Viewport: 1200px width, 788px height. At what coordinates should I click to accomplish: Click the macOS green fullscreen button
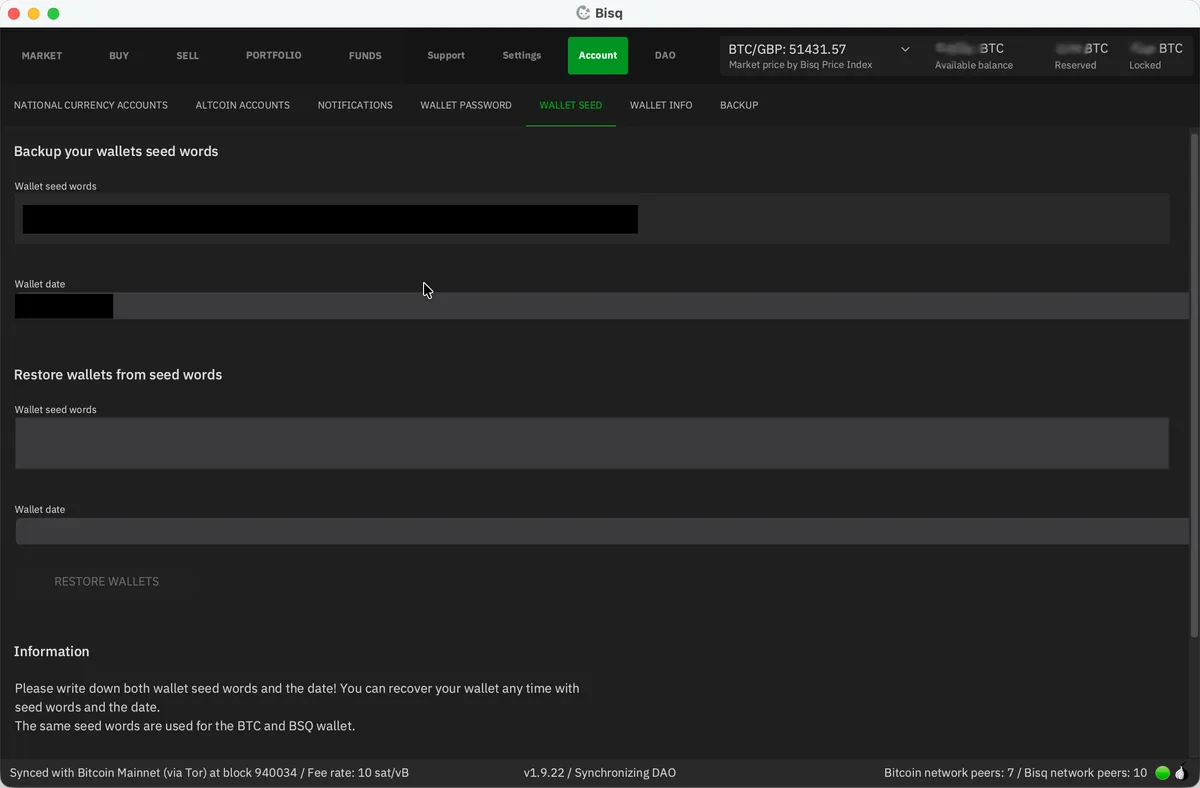coord(54,14)
